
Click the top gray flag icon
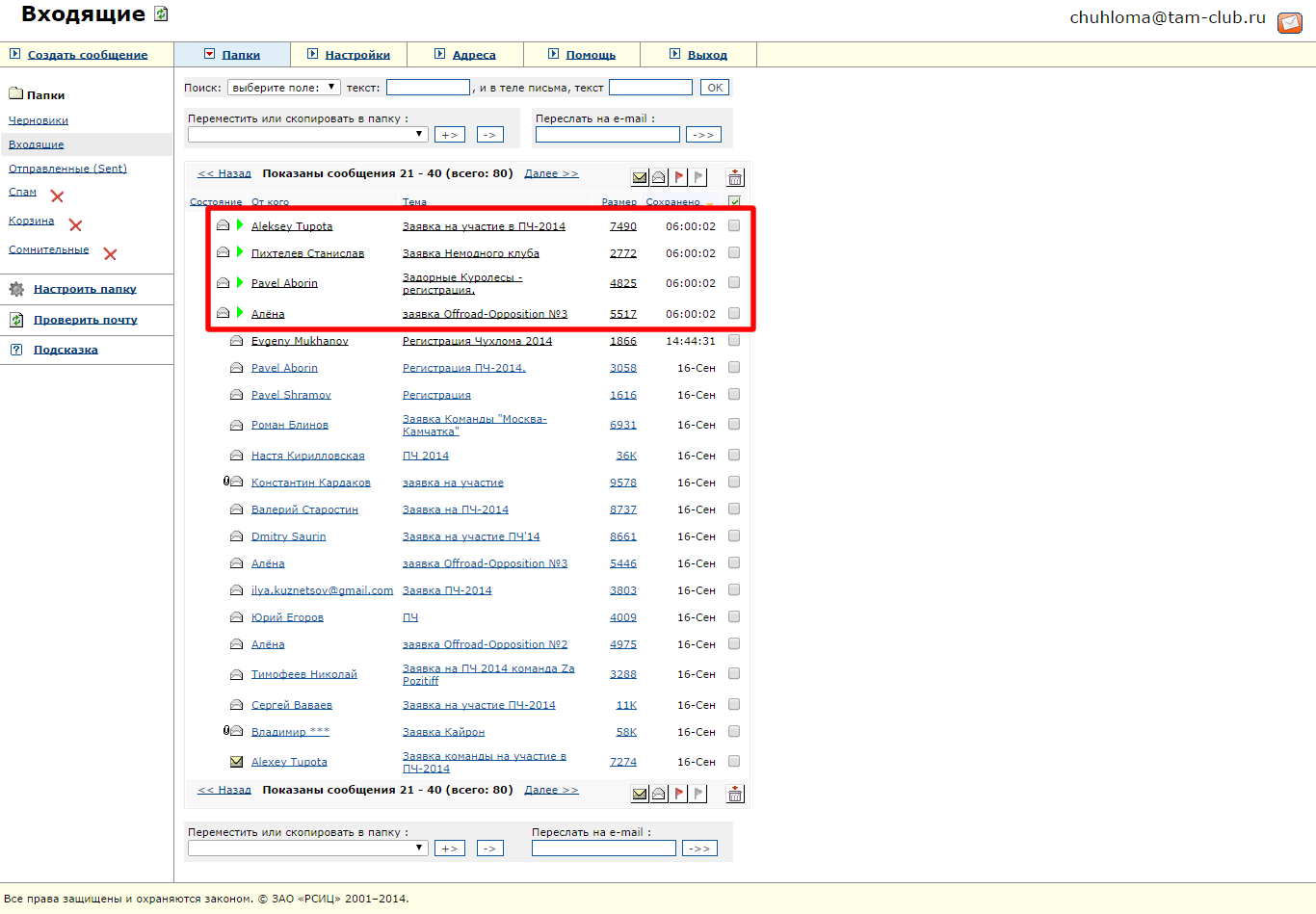[x=698, y=177]
